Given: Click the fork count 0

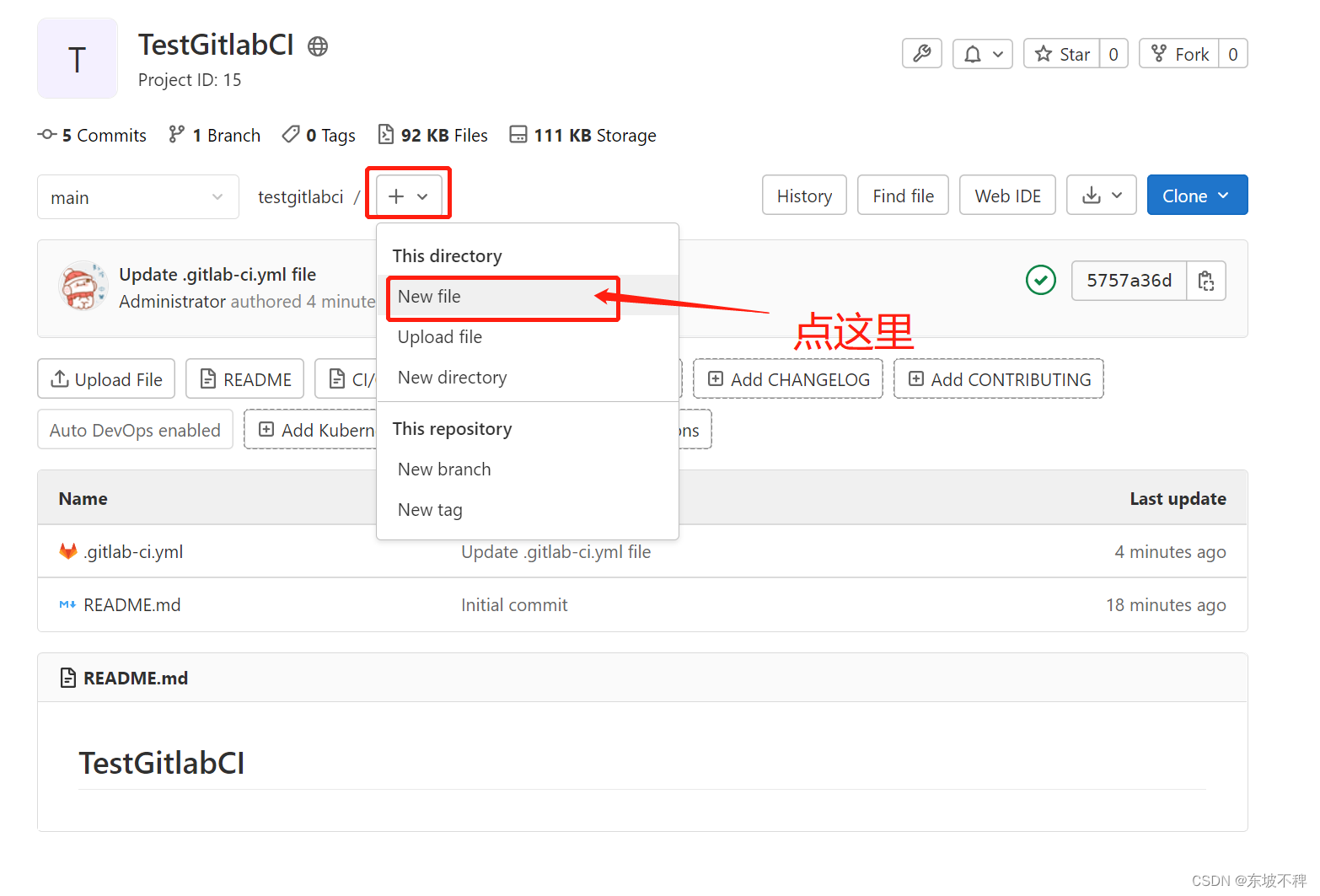Looking at the screenshot, I should click(x=1233, y=54).
